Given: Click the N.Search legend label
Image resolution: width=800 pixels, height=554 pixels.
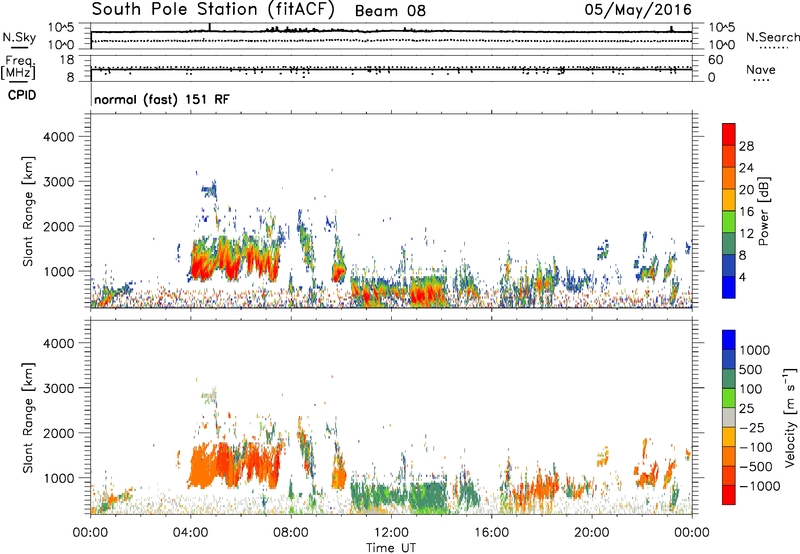Looking at the screenshot, I should [772, 37].
